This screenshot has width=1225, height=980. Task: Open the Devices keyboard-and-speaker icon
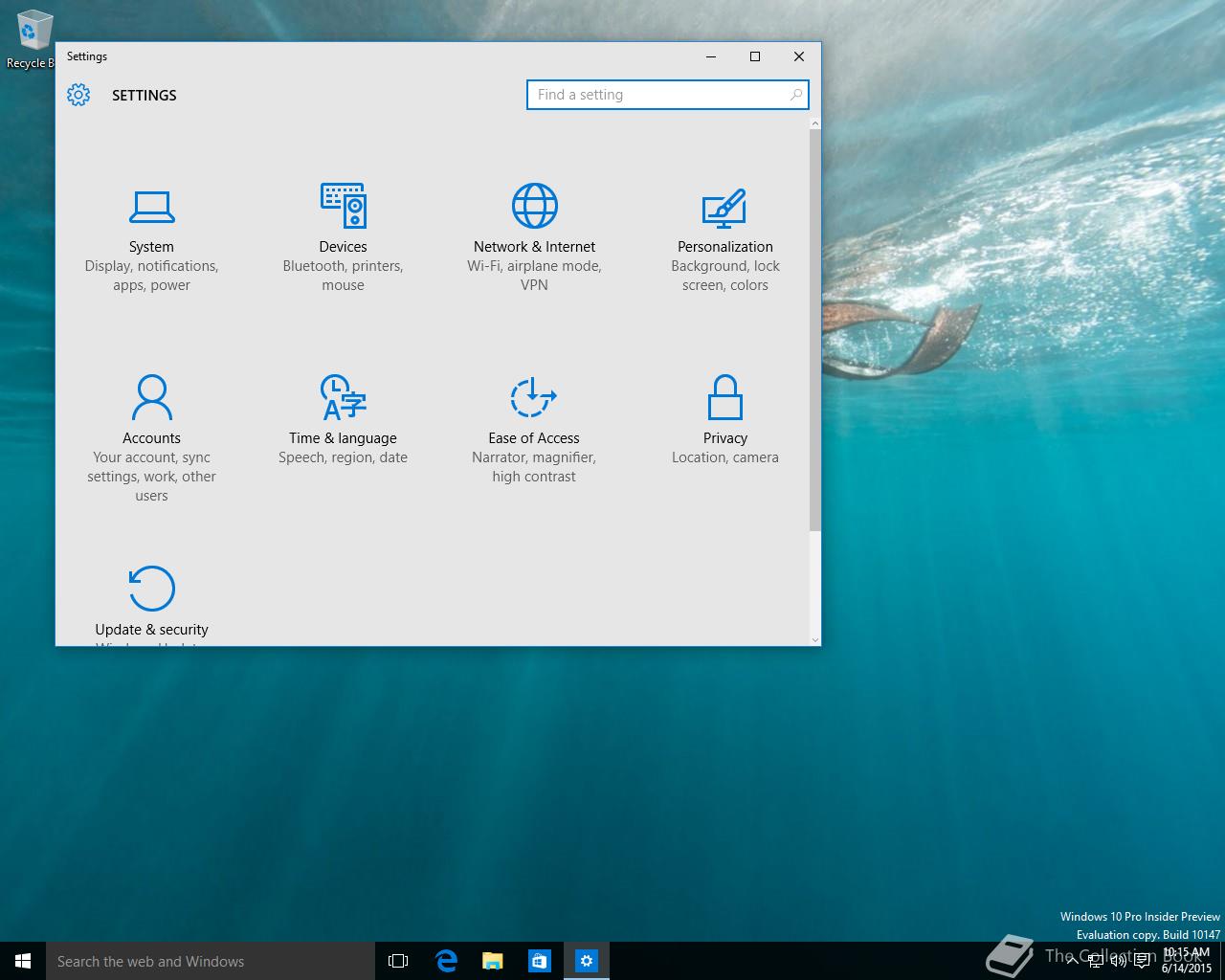(x=343, y=206)
